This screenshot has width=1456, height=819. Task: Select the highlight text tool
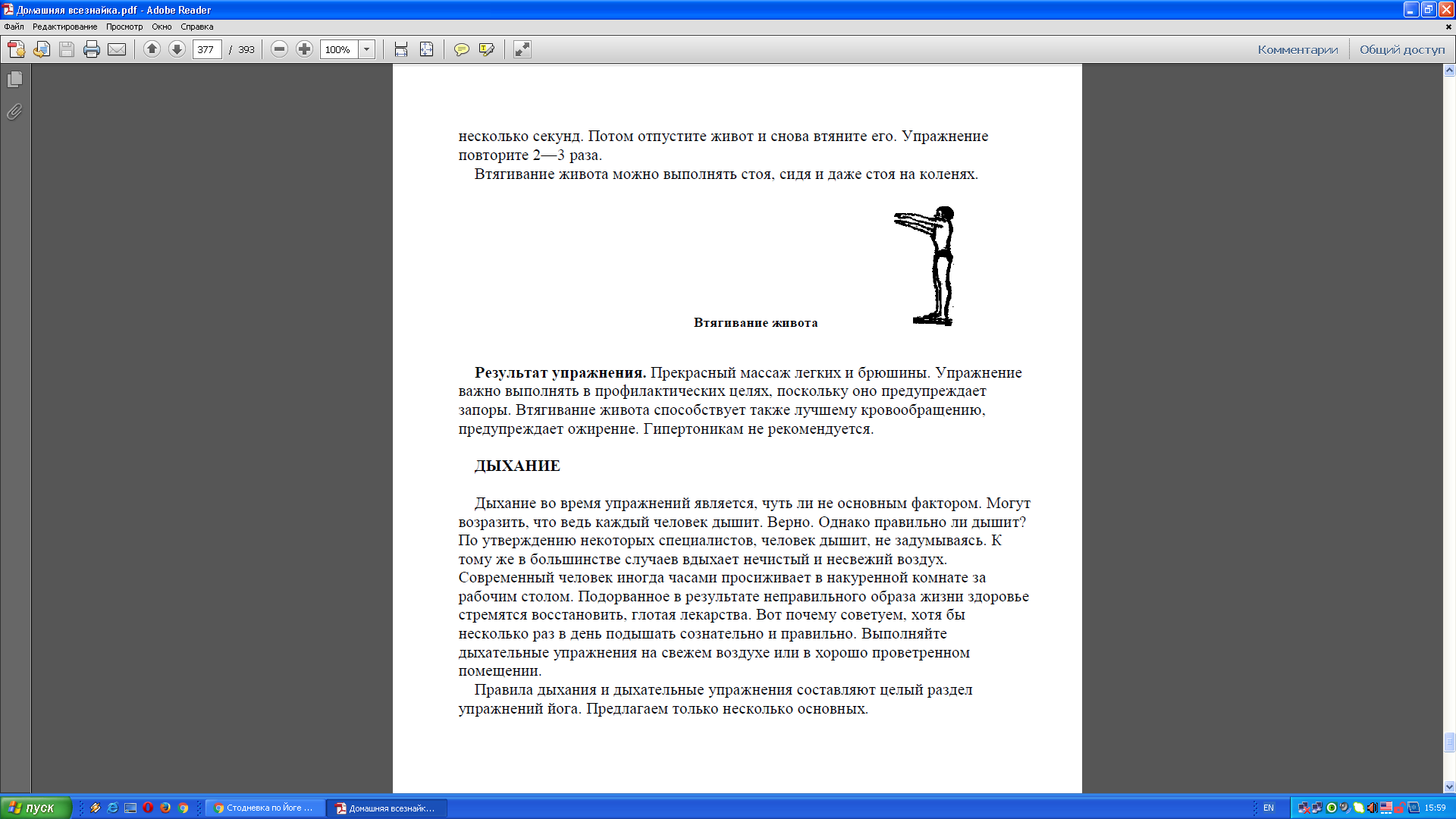(x=486, y=49)
